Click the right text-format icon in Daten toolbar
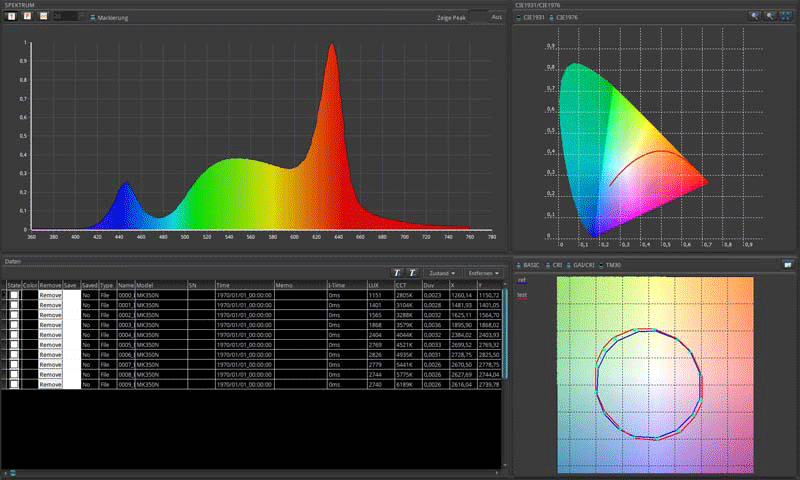Image resolution: width=800 pixels, height=480 pixels. 411,273
